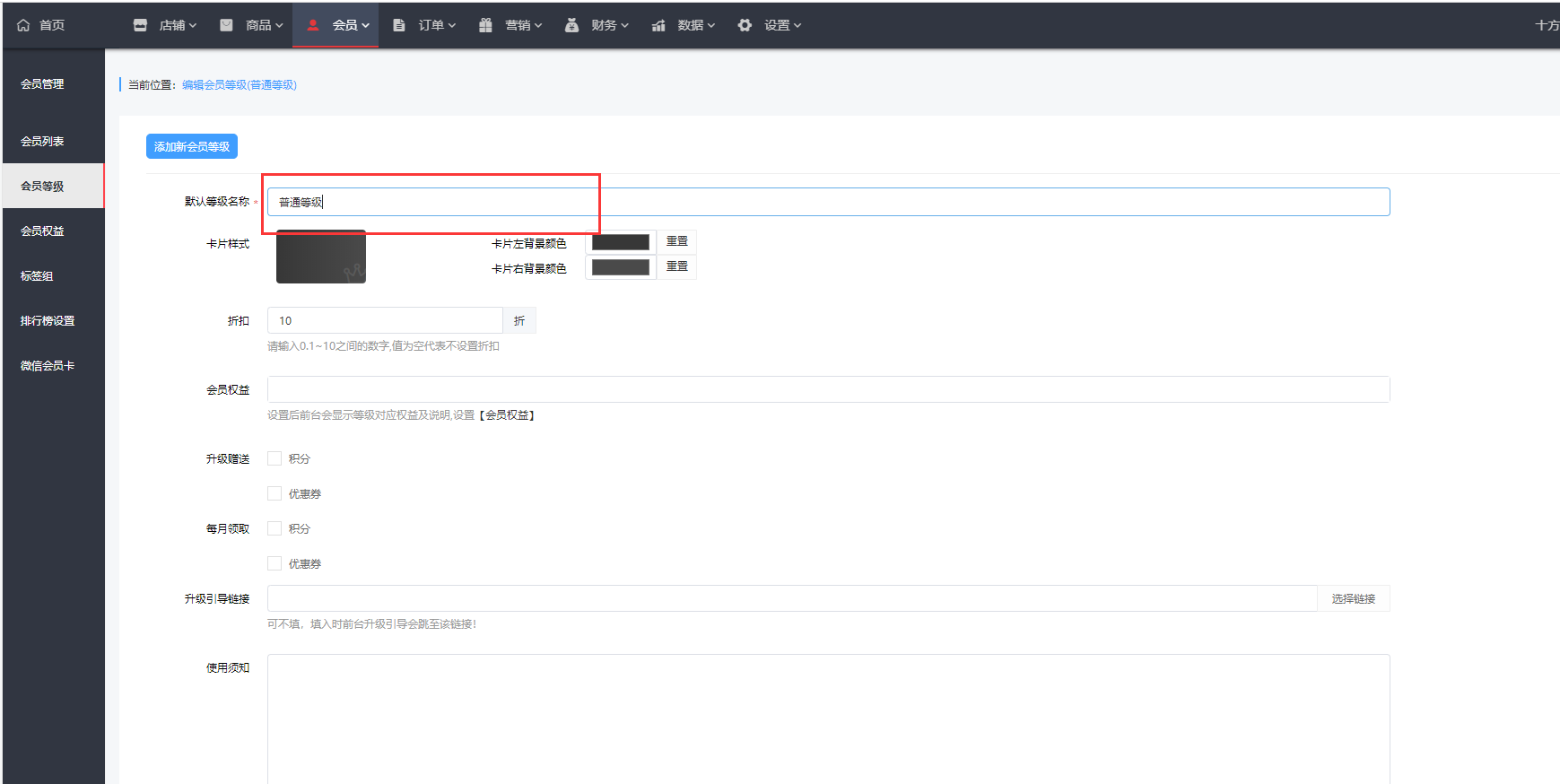Click the home icon beside 首页
Viewport: 1560px width, 784px height.
click(x=23, y=25)
